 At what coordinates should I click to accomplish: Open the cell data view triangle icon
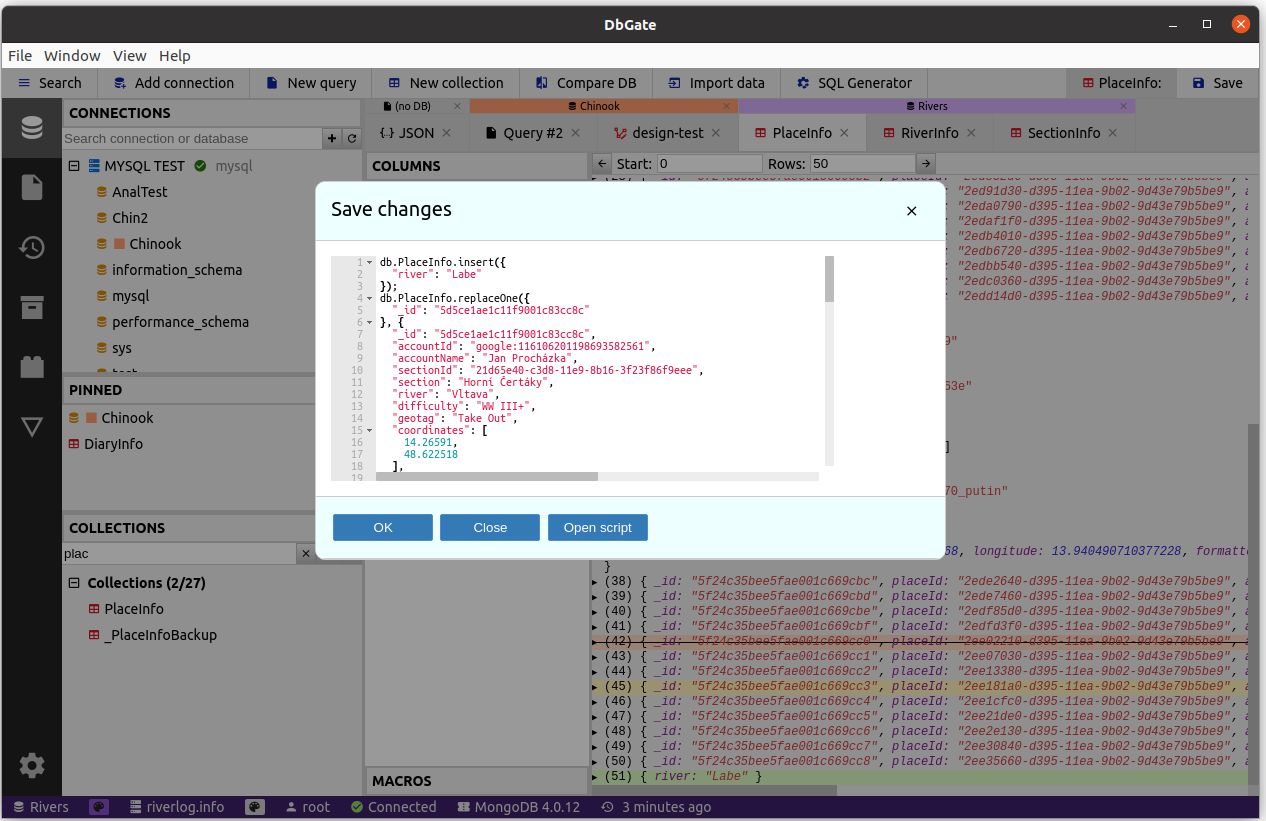(x=32, y=427)
